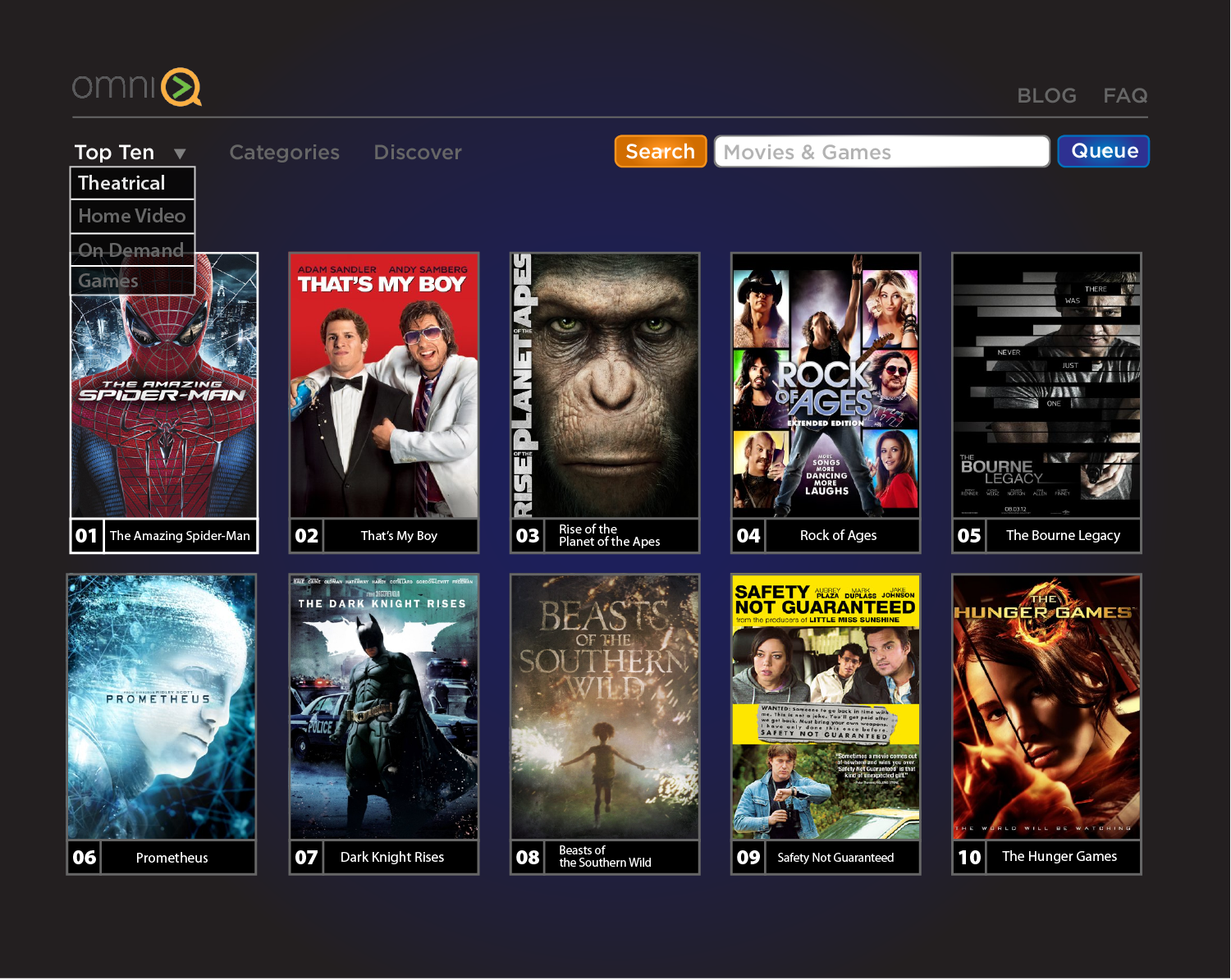The width and height of the screenshot is (1231, 980).
Task: Select That's My Boy poster
Action: [384, 386]
